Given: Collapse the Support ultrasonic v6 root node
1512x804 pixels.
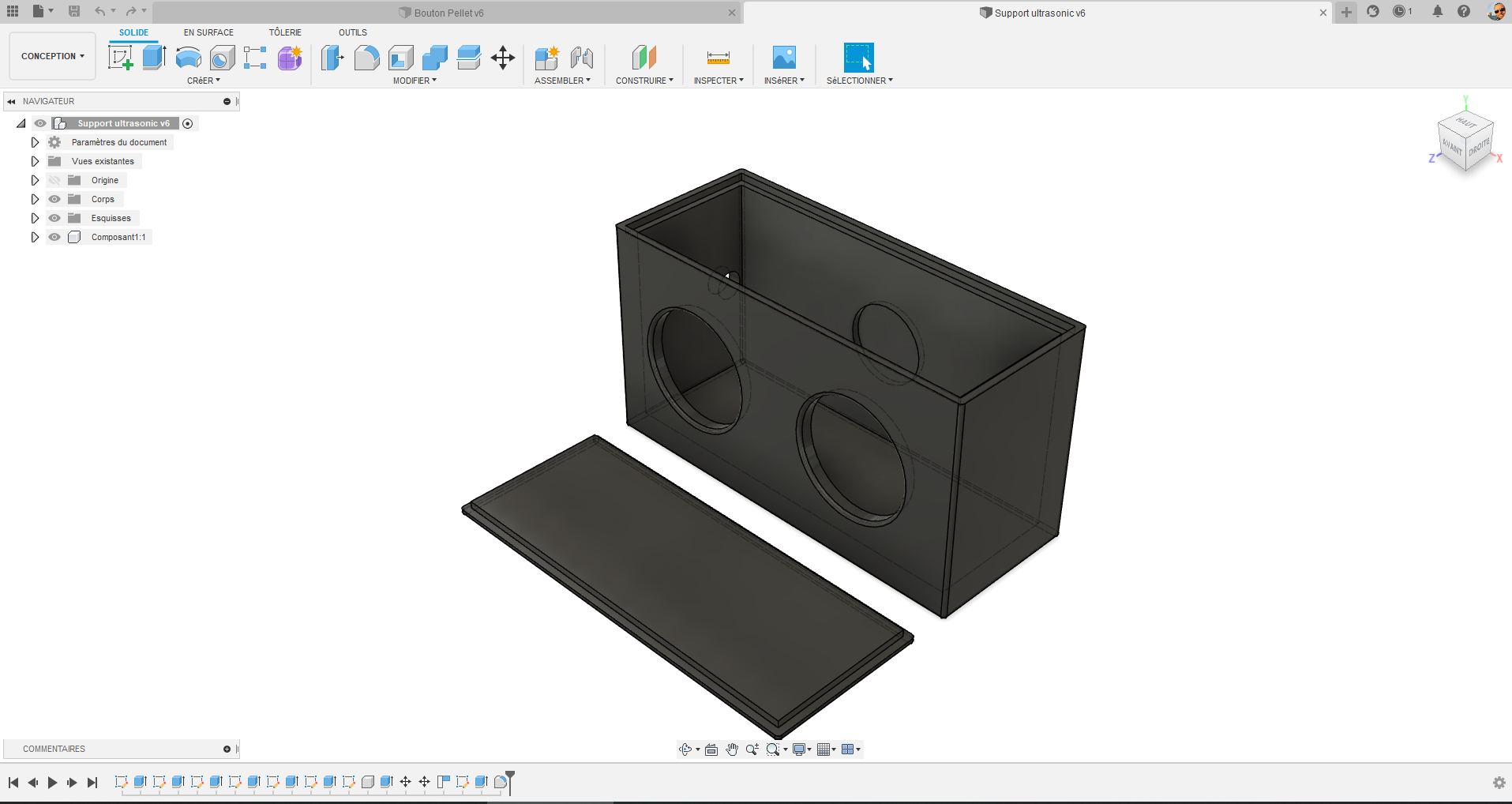Looking at the screenshot, I should pos(21,123).
